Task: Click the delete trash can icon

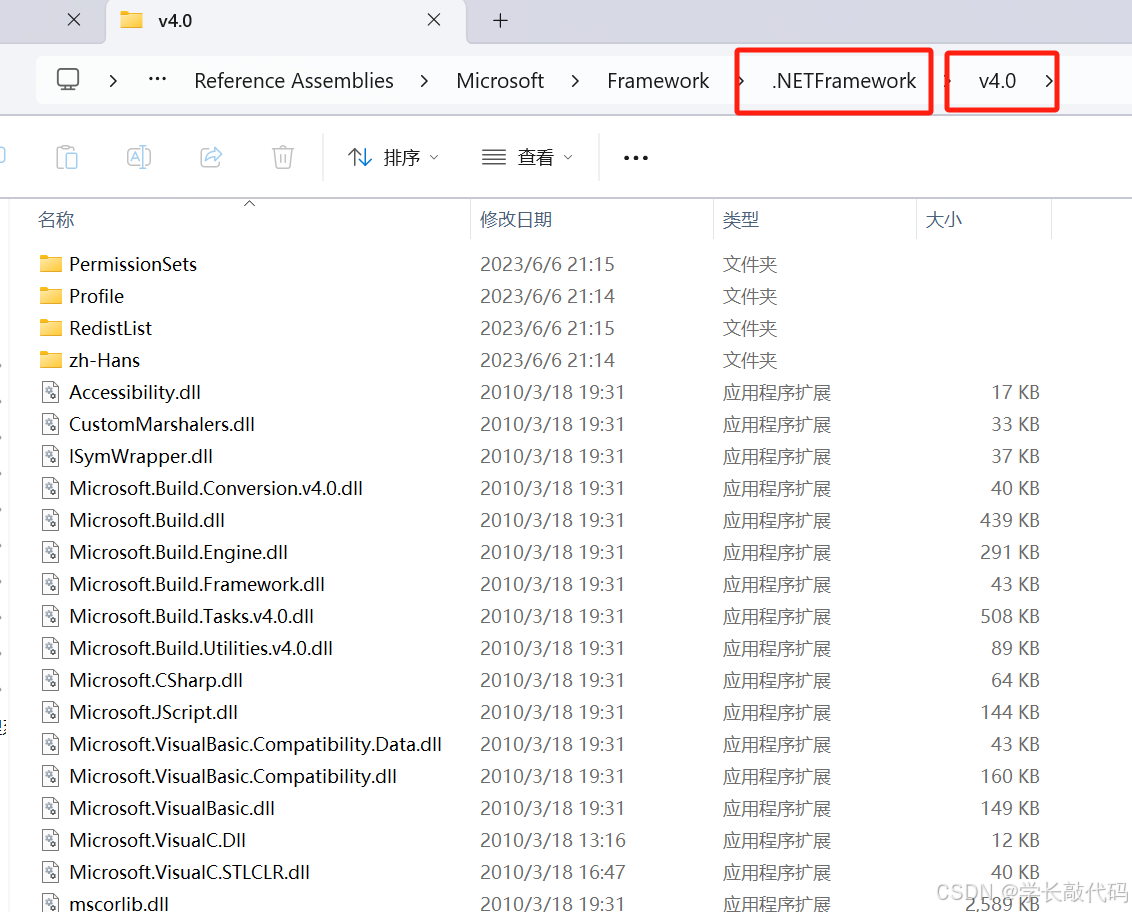Action: (x=282, y=157)
